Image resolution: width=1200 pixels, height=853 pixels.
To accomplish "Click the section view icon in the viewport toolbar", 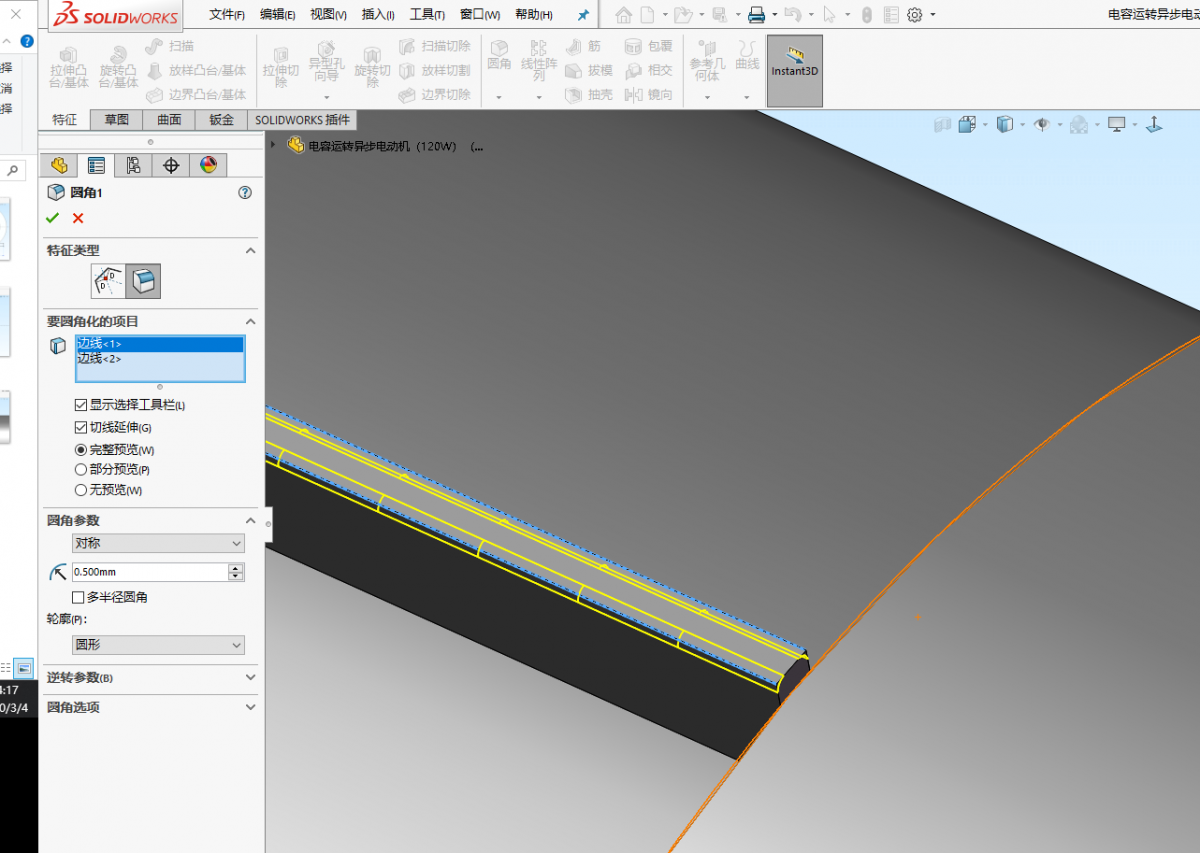I will (942, 124).
